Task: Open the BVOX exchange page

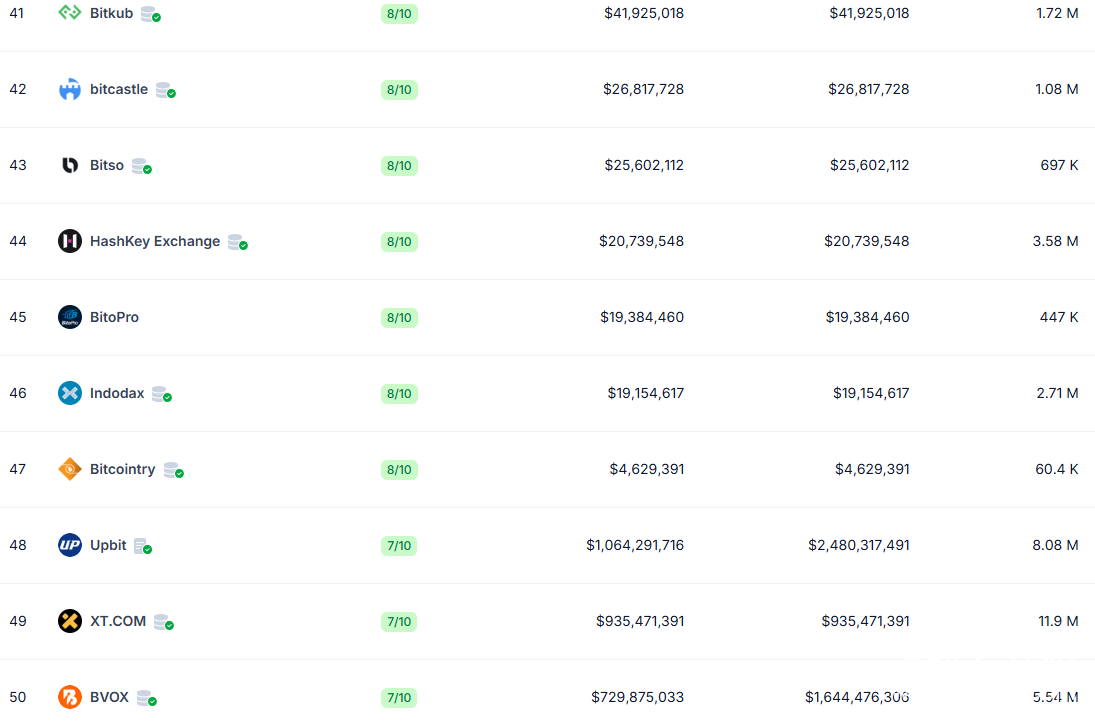Action: click(x=110, y=697)
